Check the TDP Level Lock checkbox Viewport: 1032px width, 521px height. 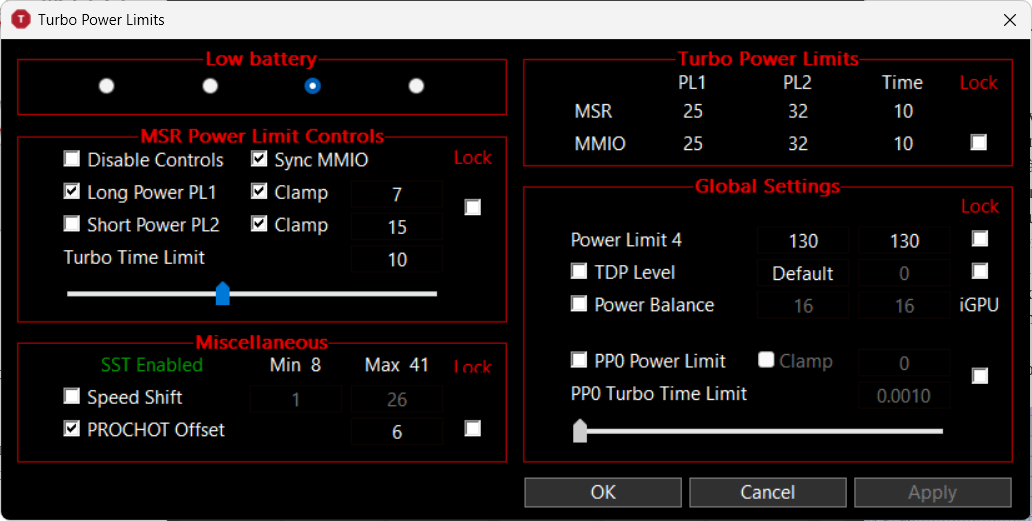[980, 271]
